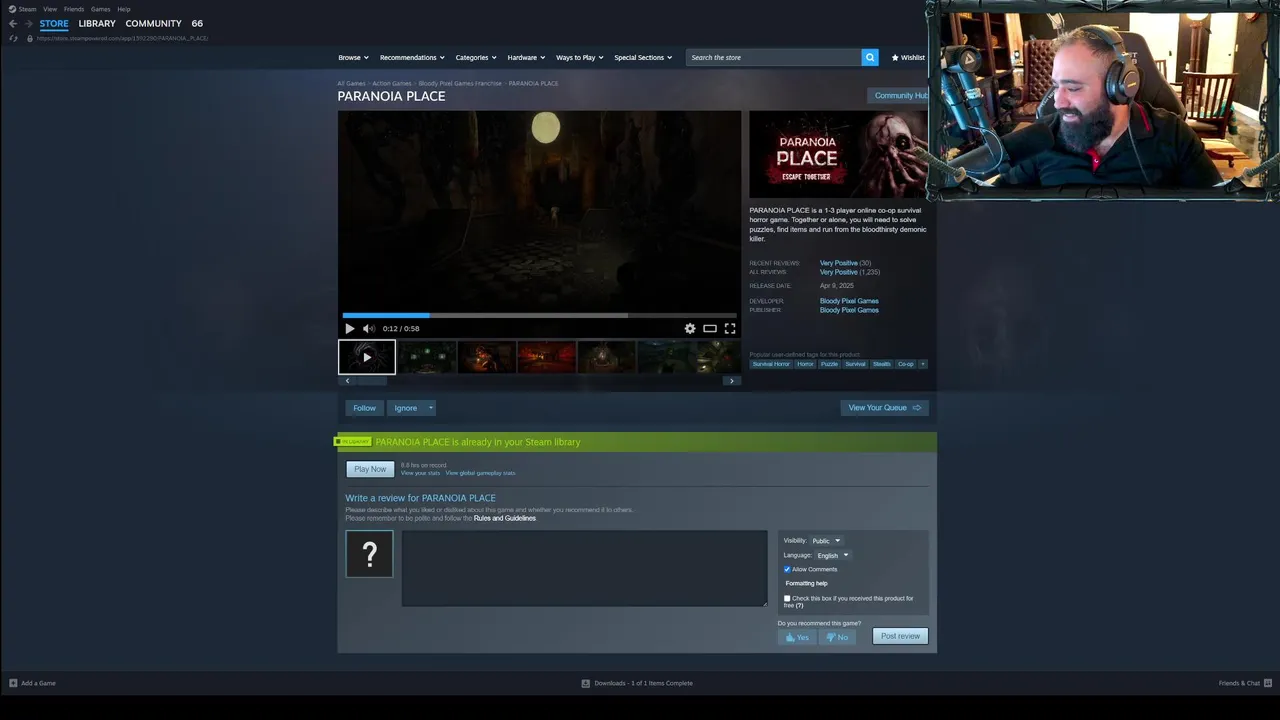Expand the Special Sections dropdown

click(x=643, y=57)
